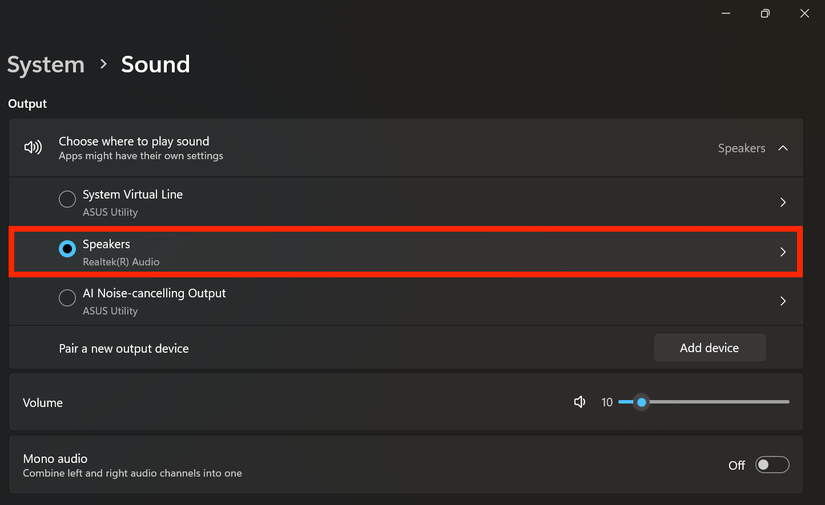Click the breadcrumb separator arrow
Viewport: 825px width, 505px height.
(x=103, y=65)
